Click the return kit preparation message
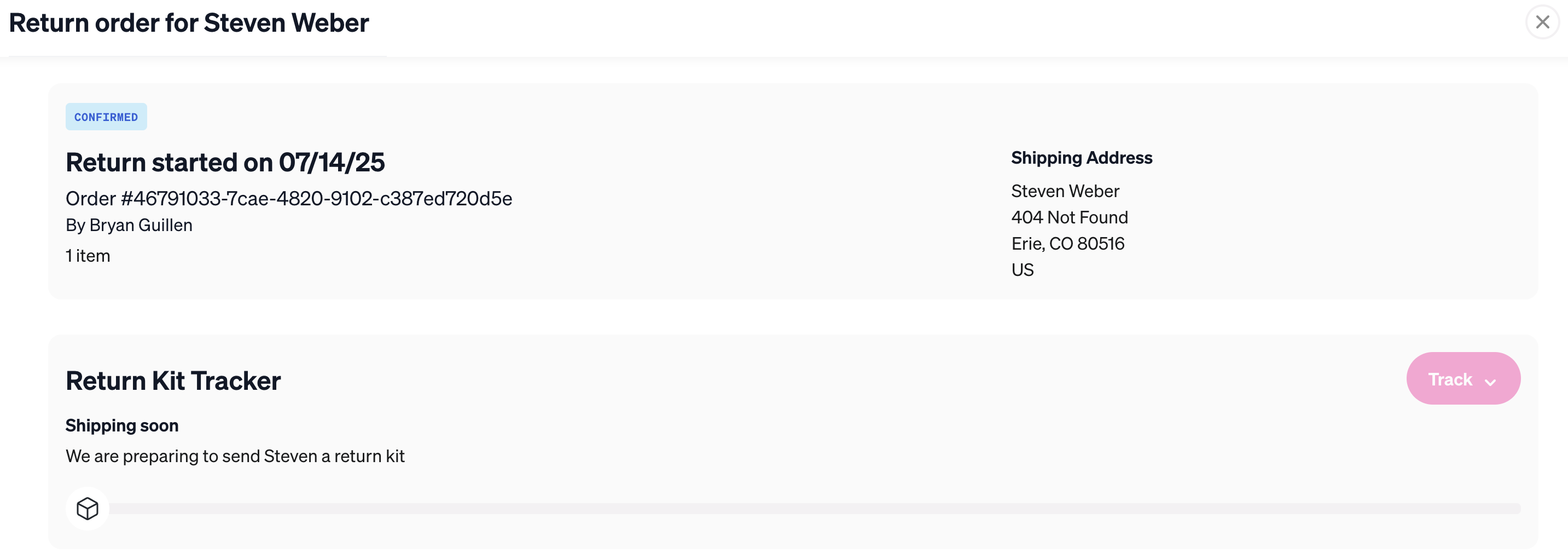 [235, 456]
